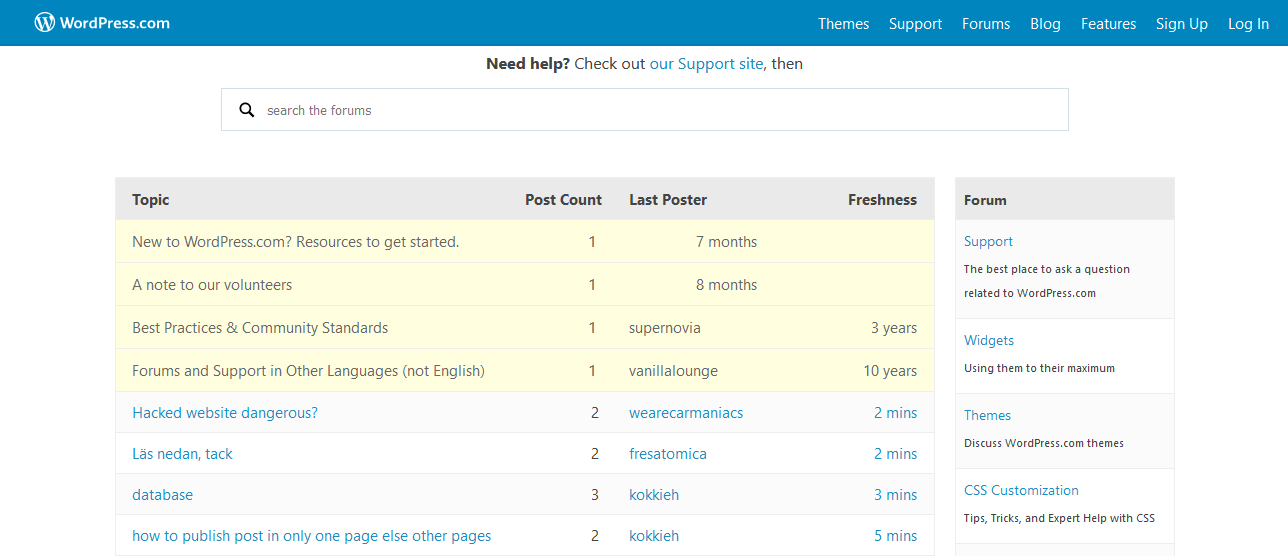Screen dimensions: 1288x556
Task: Open the Themes menu item
Action: pyautogui.click(x=843, y=24)
